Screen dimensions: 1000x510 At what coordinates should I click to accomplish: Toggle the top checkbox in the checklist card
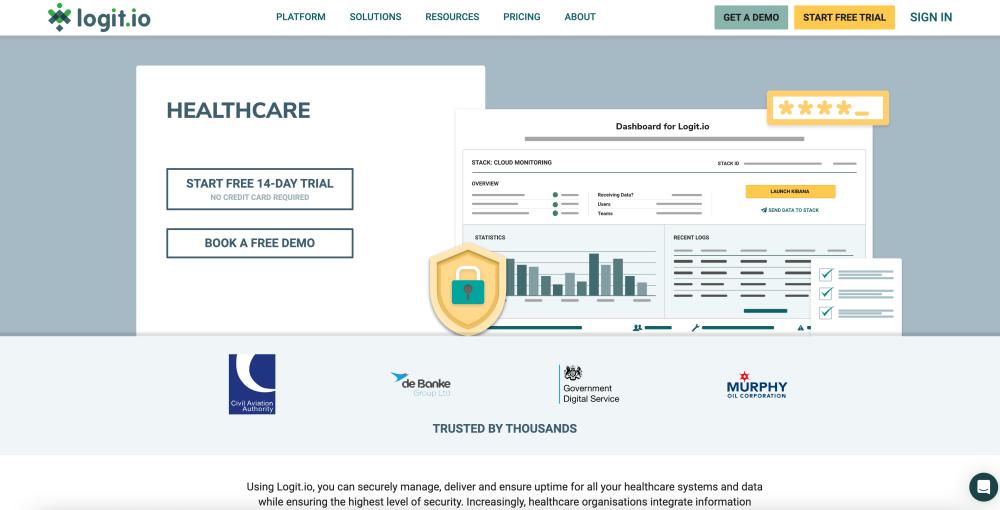click(826, 273)
